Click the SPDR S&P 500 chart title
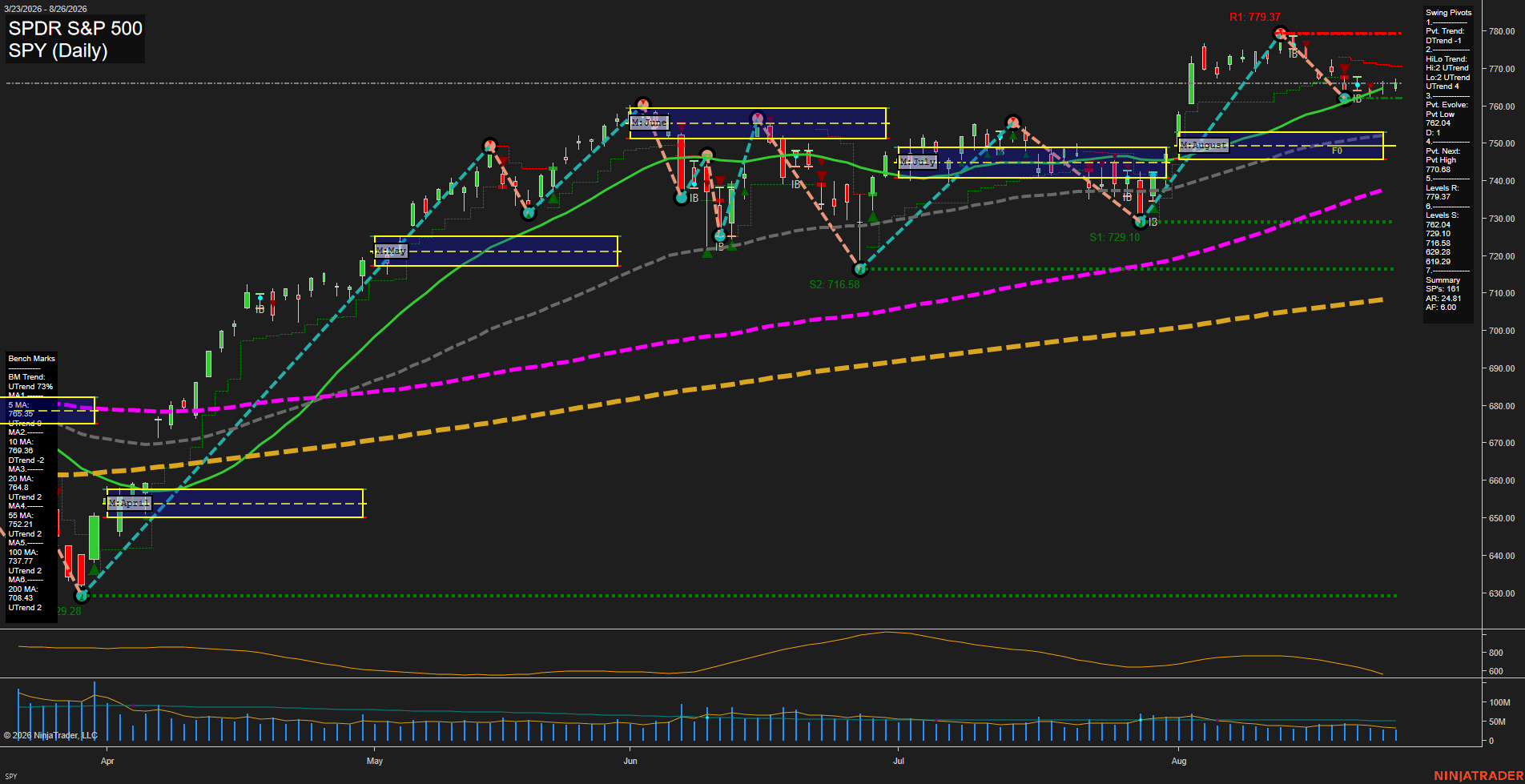Viewport: 1525px width, 784px height. click(x=75, y=28)
